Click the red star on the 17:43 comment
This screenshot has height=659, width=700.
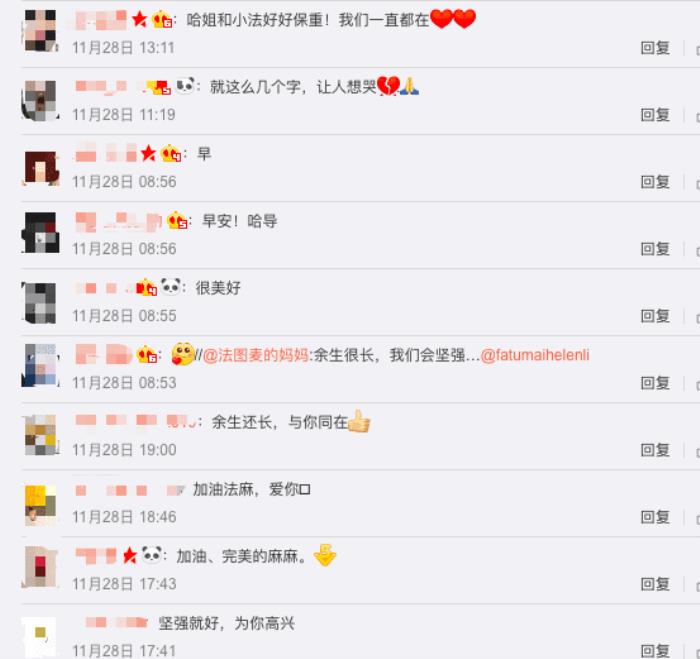coord(130,555)
